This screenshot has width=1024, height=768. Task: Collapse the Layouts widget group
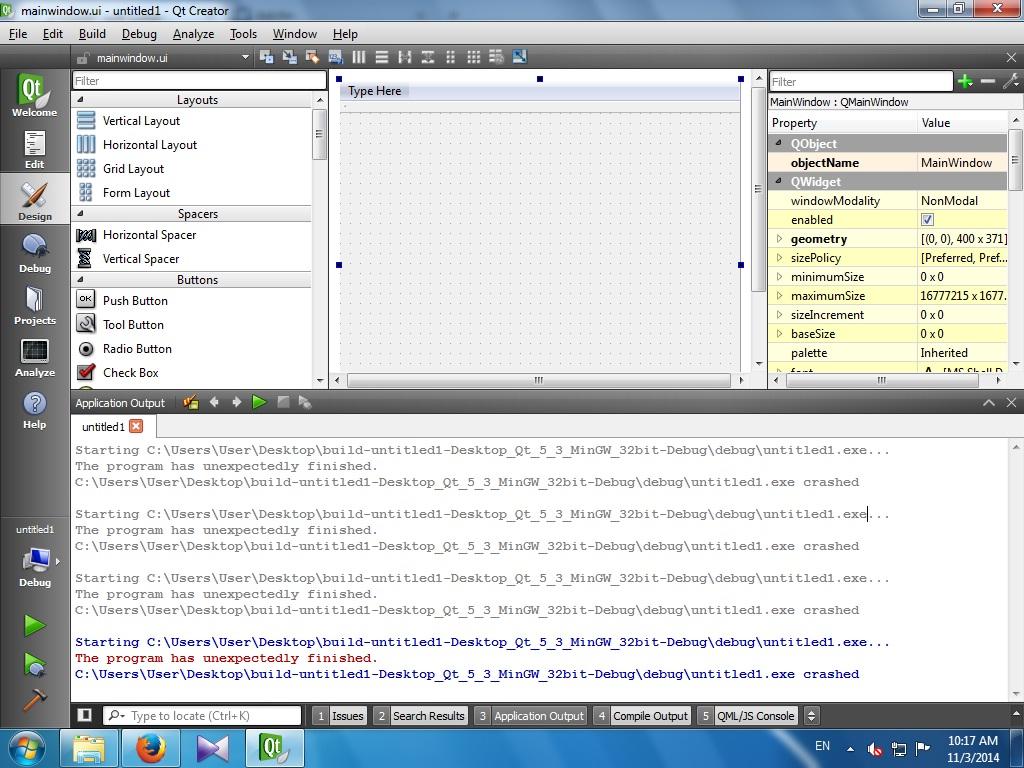[x=81, y=100]
